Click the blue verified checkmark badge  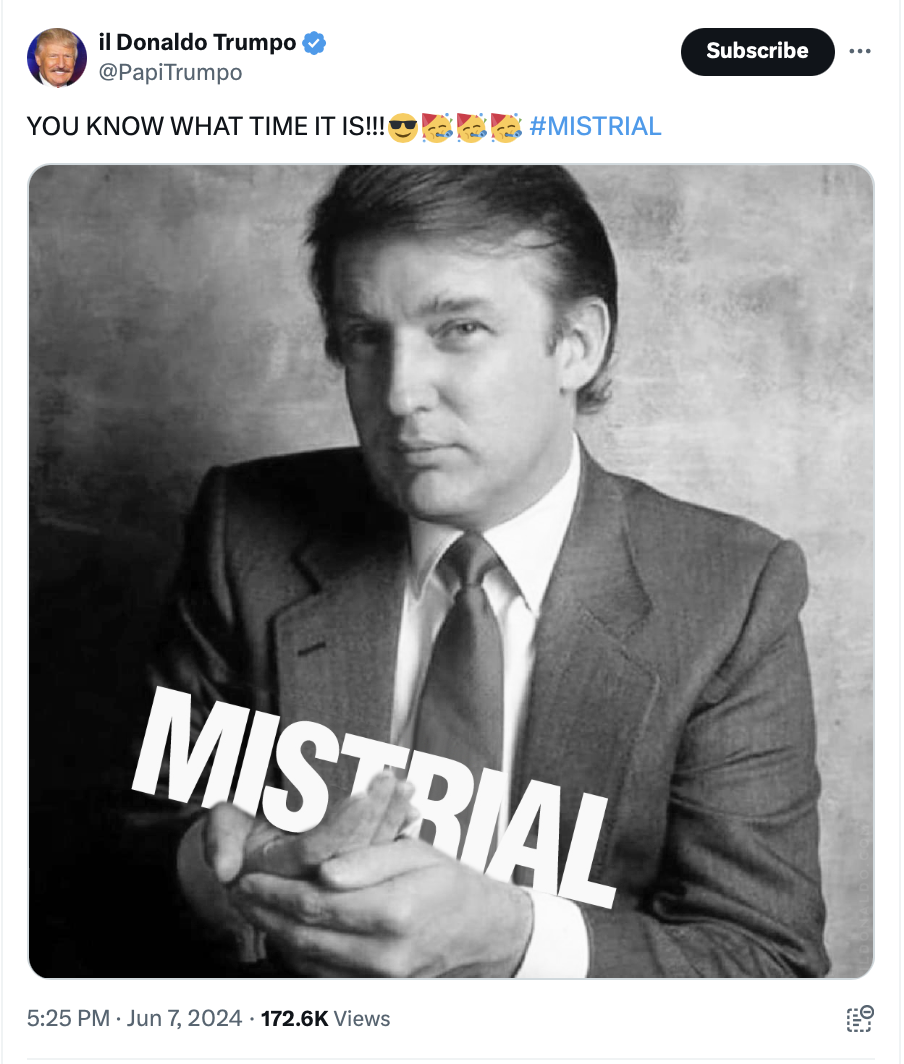(x=313, y=43)
